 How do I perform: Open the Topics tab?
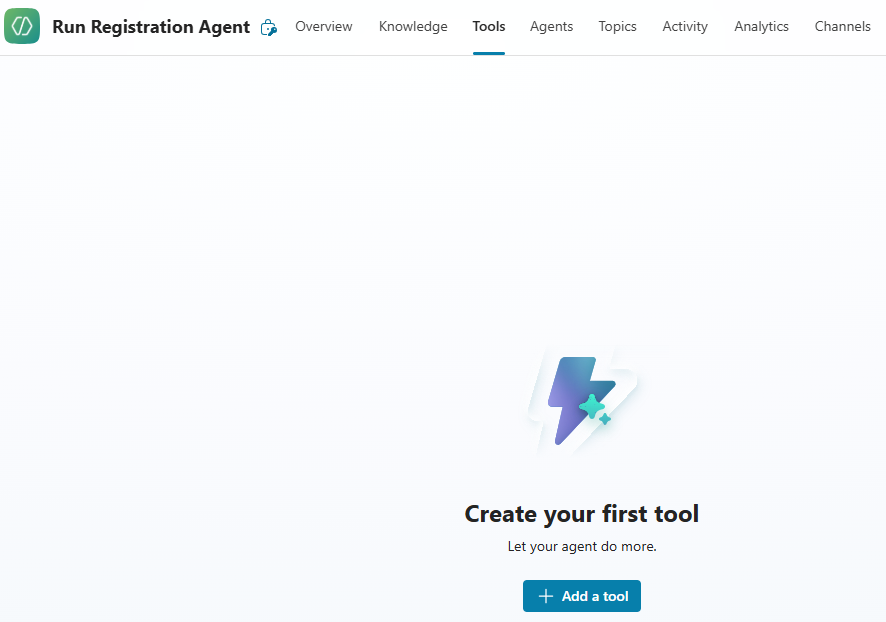[617, 27]
